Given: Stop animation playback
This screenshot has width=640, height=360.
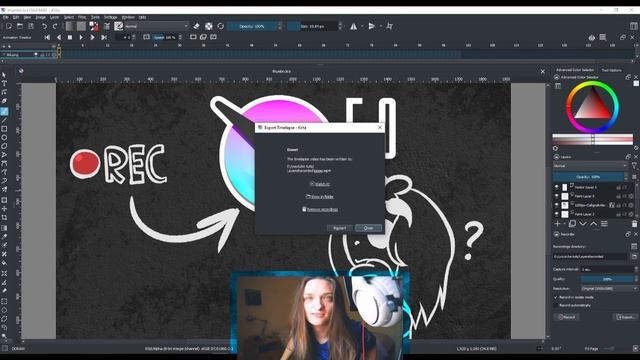Looking at the screenshot, I should pos(70,37).
